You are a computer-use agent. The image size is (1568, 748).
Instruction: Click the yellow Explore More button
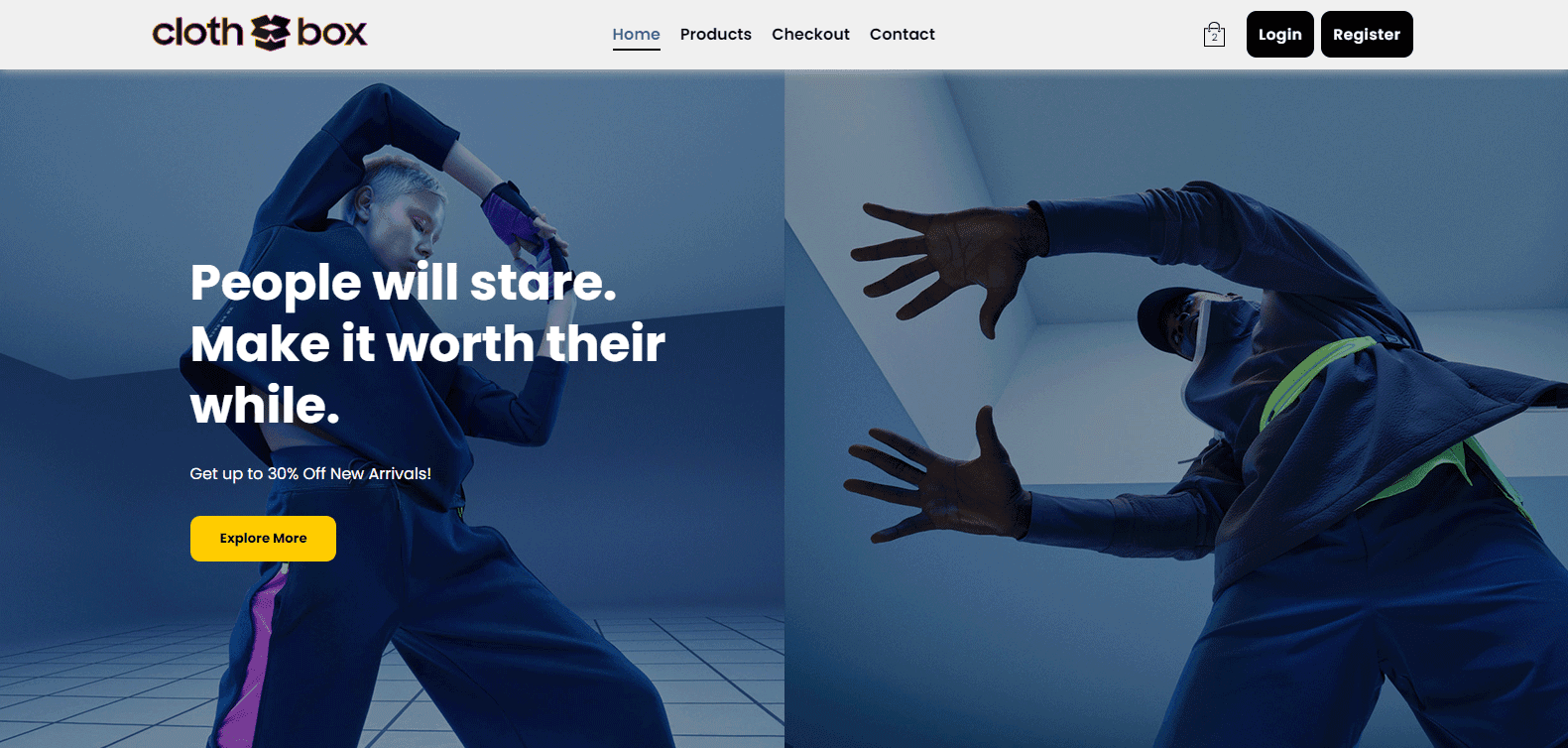click(x=263, y=539)
